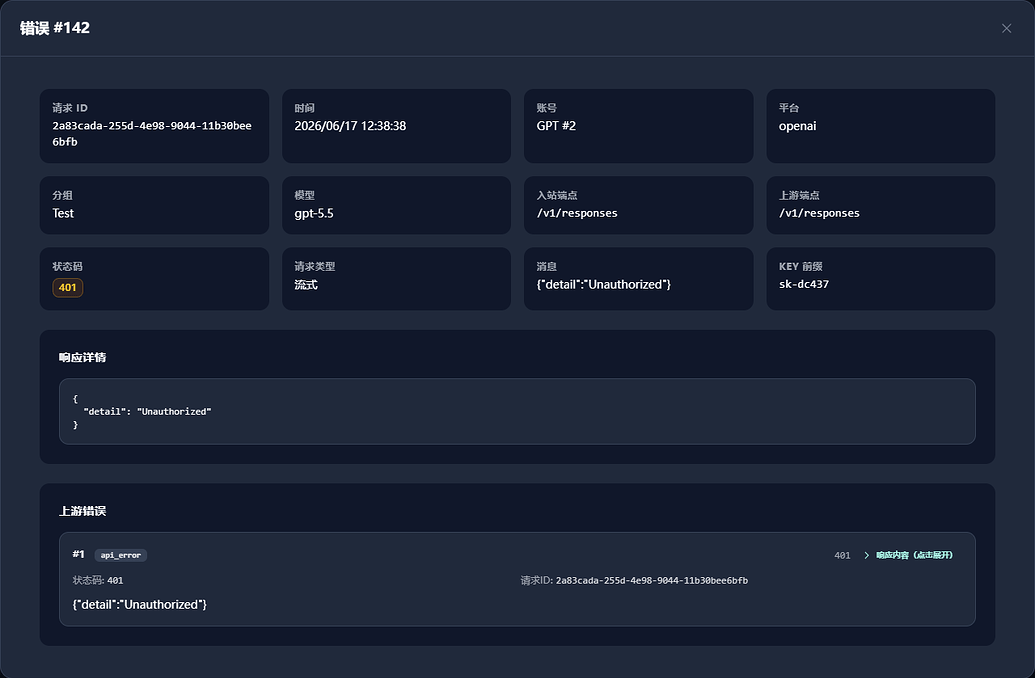Click the 错误 #142 dialog title
1035x678 pixels.
click(x=55, y=28)
